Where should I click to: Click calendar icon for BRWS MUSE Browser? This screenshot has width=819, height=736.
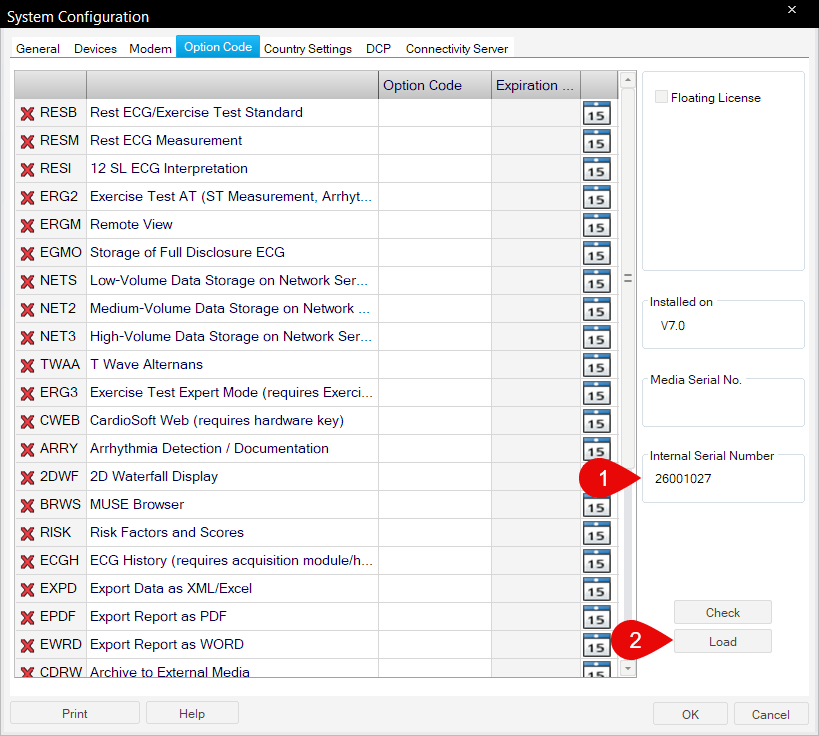596,505
